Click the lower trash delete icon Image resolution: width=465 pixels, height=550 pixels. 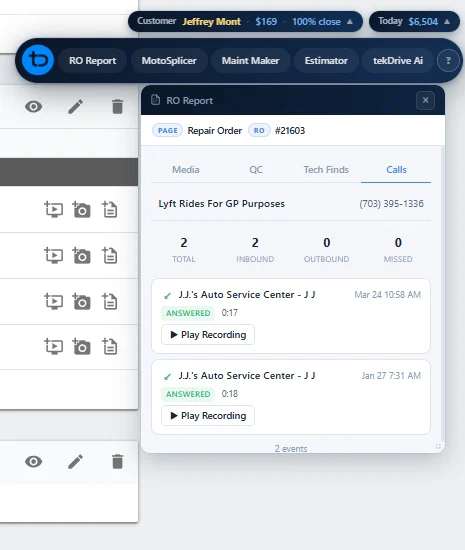click(x=117, y=462)
